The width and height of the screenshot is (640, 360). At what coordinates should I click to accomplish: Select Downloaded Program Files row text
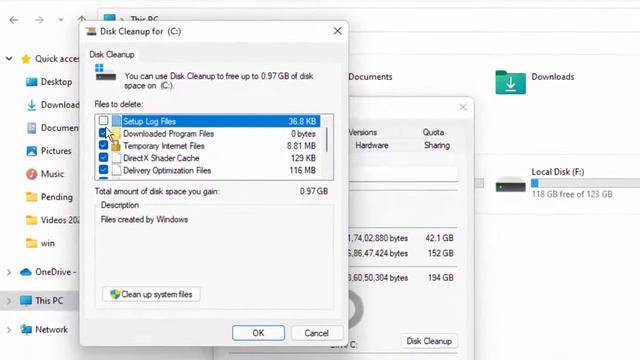169,133
